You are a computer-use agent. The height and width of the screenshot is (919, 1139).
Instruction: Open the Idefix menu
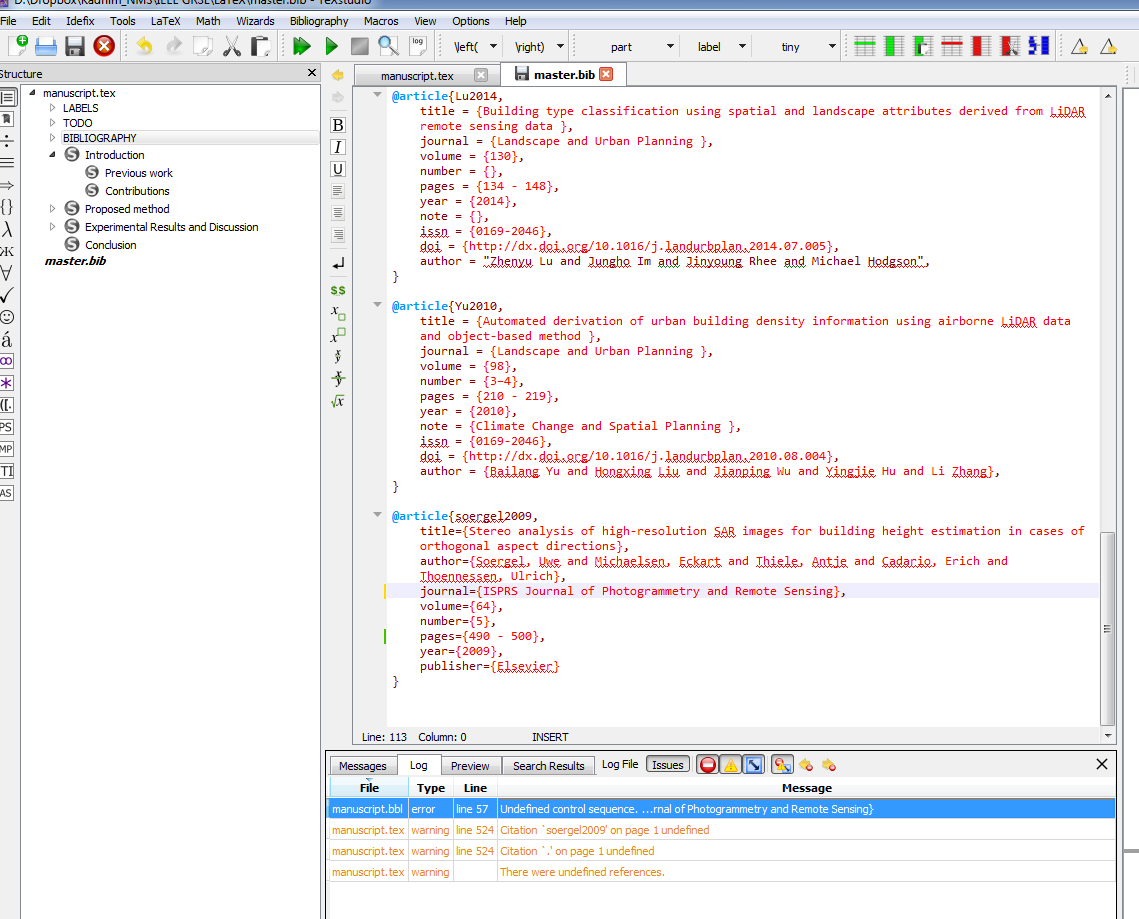click(80, 21)
